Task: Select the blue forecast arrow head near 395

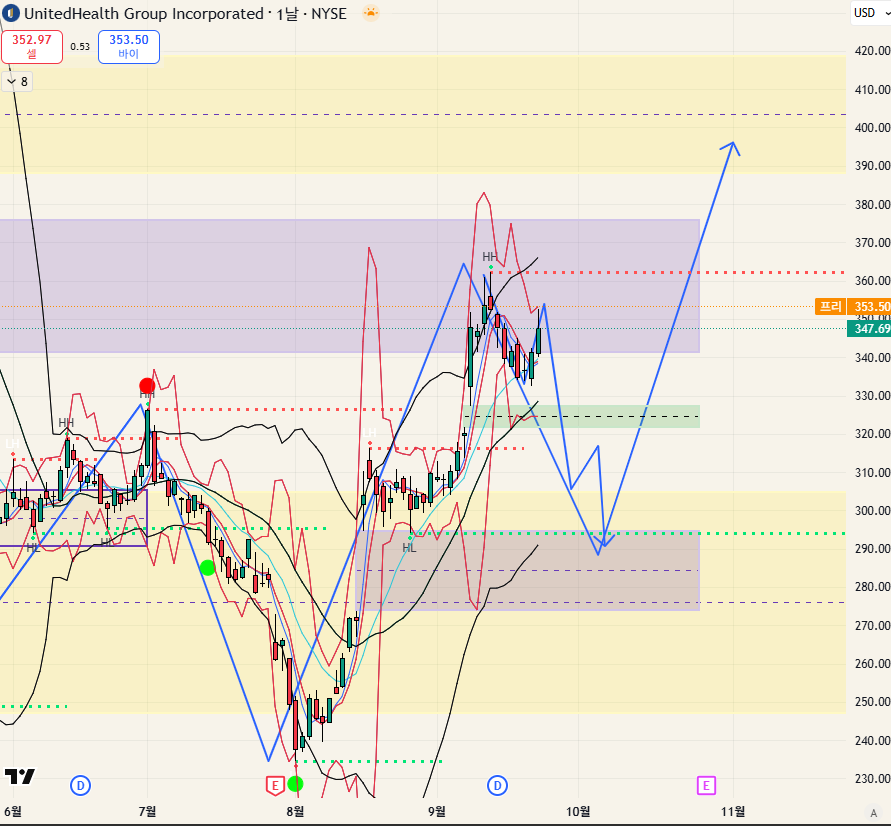Action: point(731,148)
